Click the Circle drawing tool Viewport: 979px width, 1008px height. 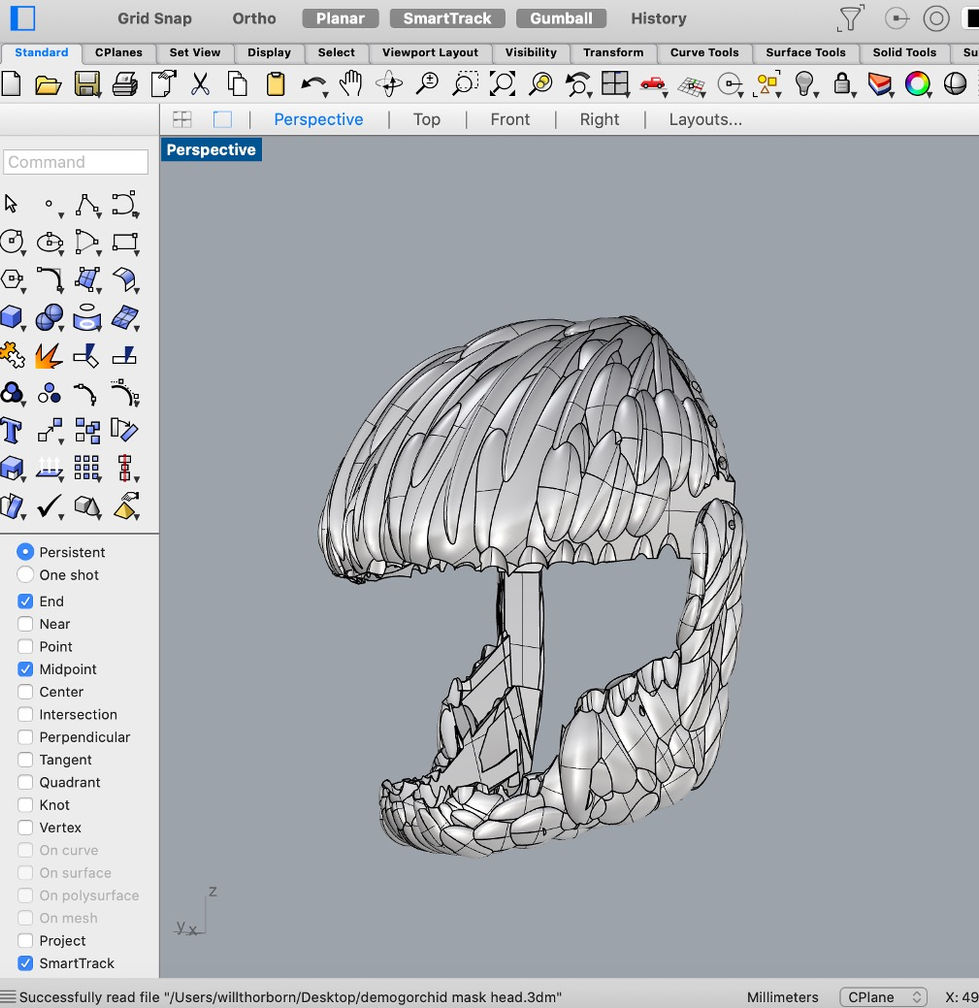pos(12,242)
